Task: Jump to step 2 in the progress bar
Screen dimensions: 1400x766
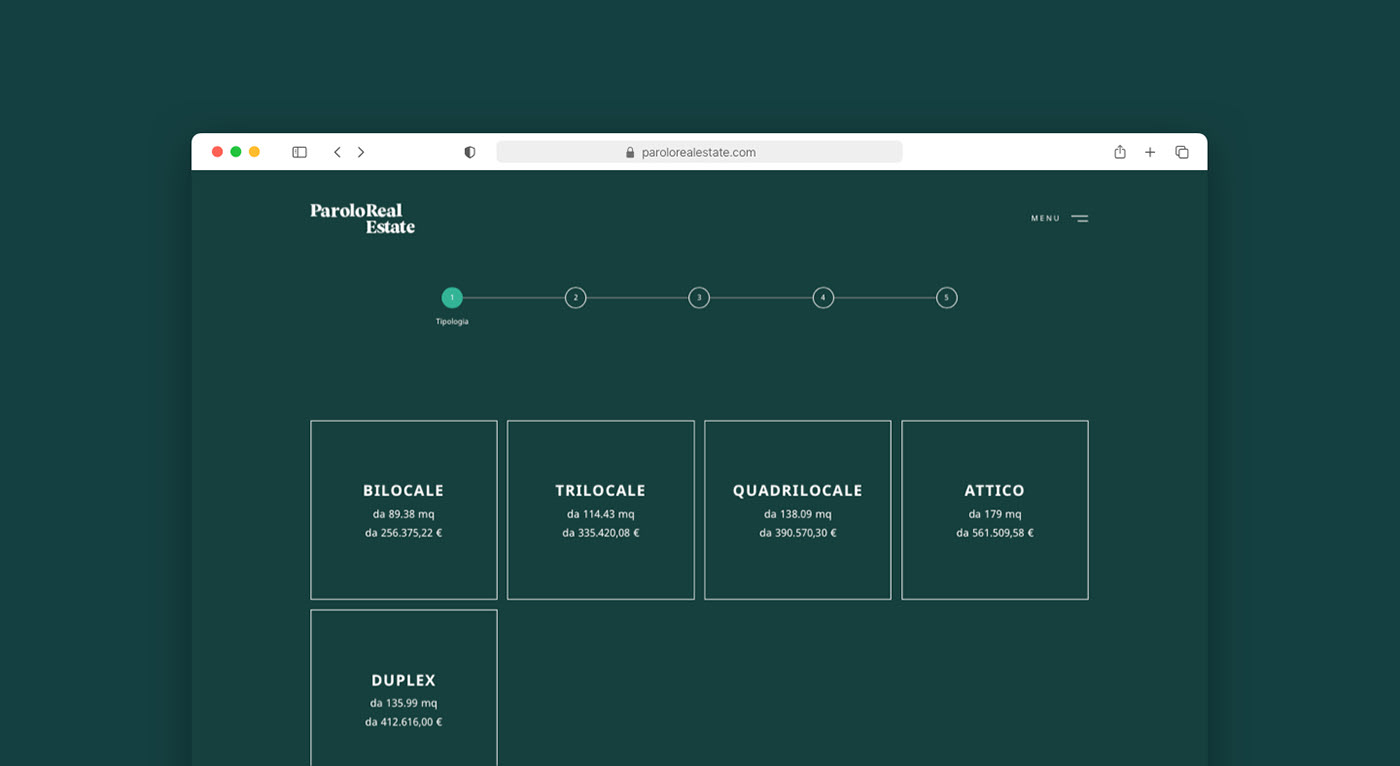Action: pos(575,298)
